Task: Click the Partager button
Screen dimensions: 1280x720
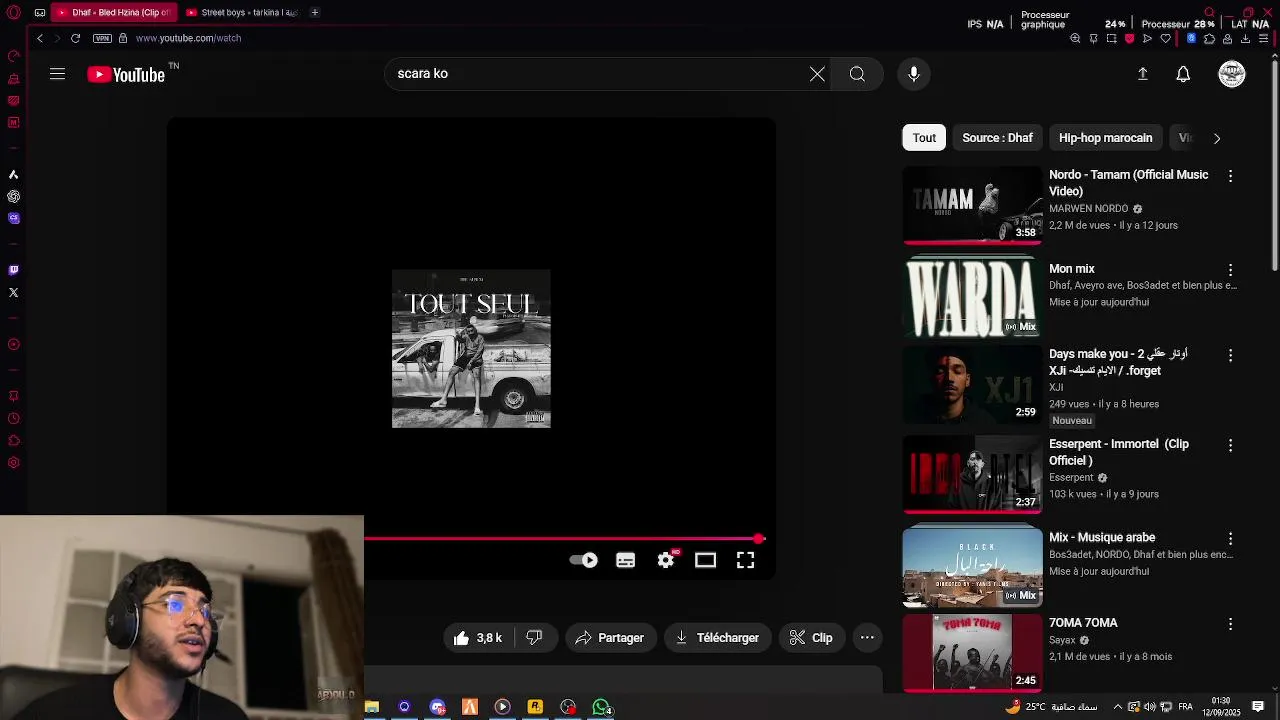Action: [610, 638]
